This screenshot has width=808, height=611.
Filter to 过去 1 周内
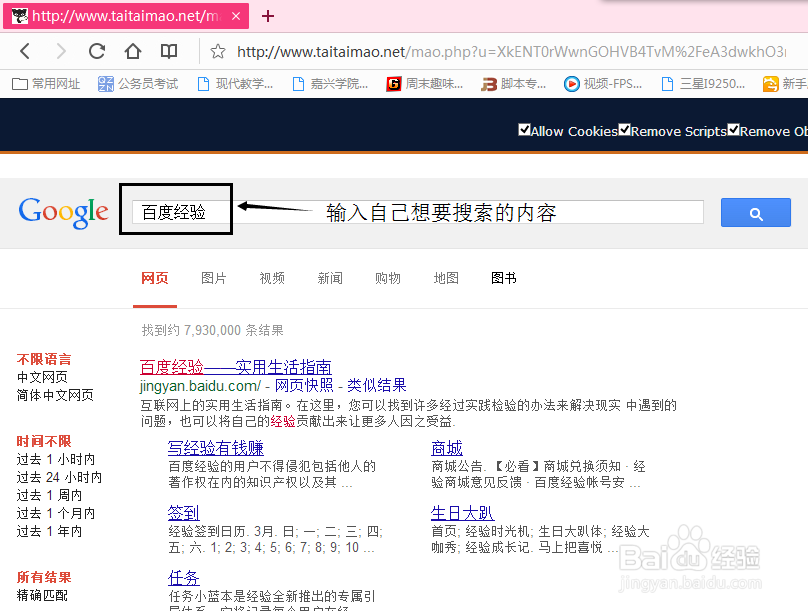[x=49, y=495]
